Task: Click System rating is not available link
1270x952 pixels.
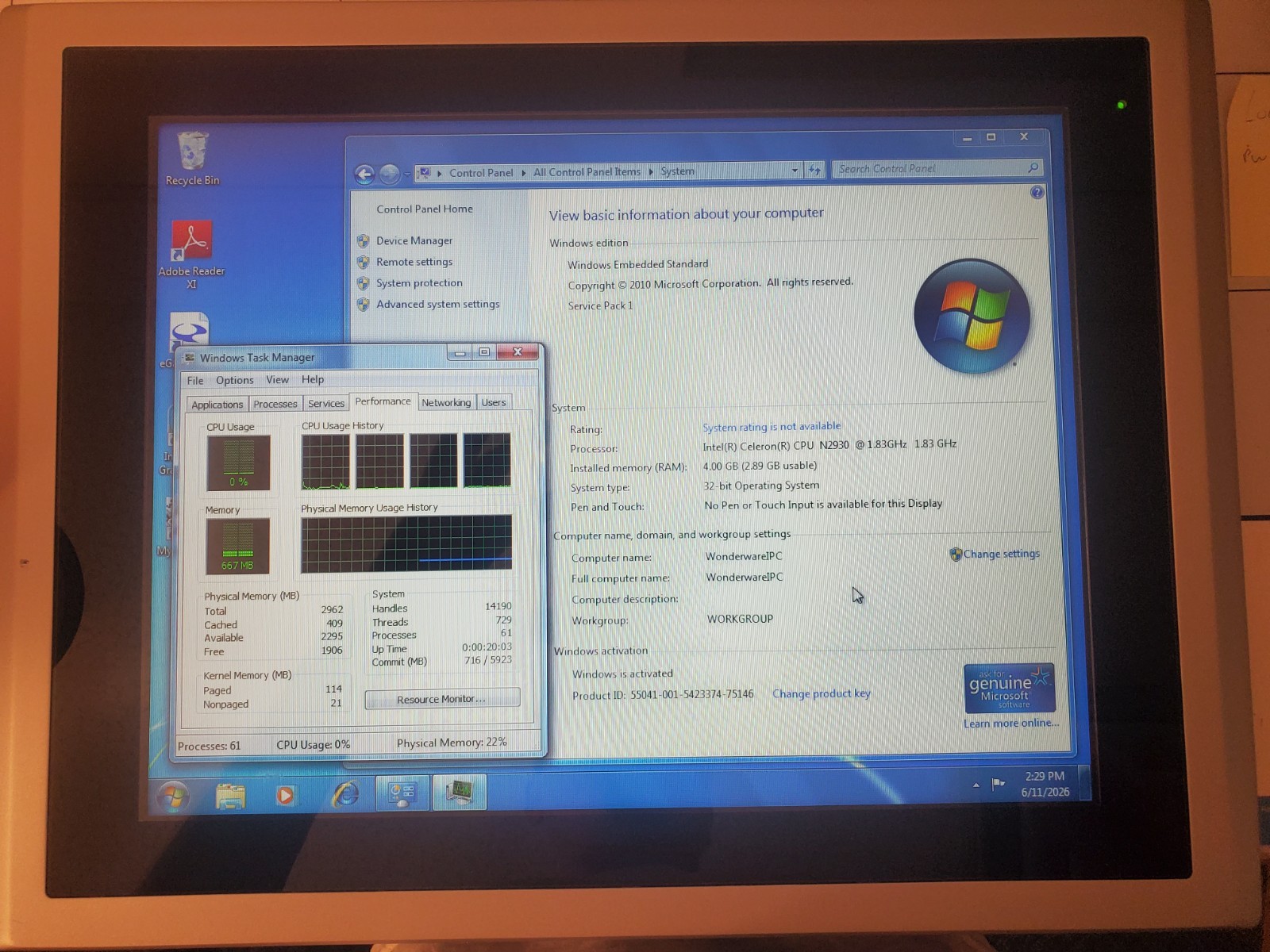Action: [x=772, y=427]
